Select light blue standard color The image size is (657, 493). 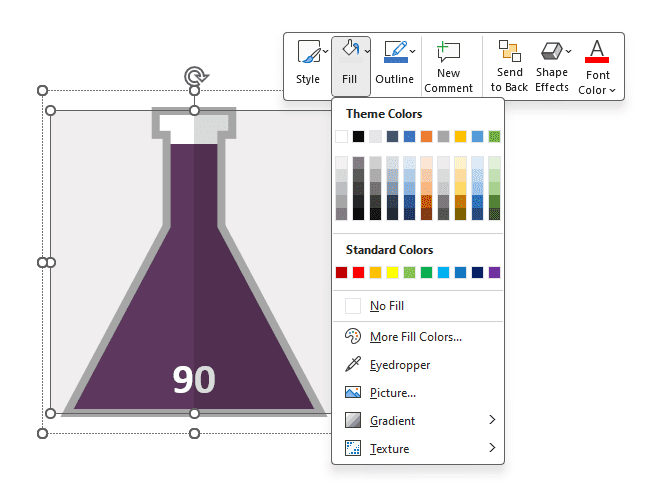tap(443, 273)
